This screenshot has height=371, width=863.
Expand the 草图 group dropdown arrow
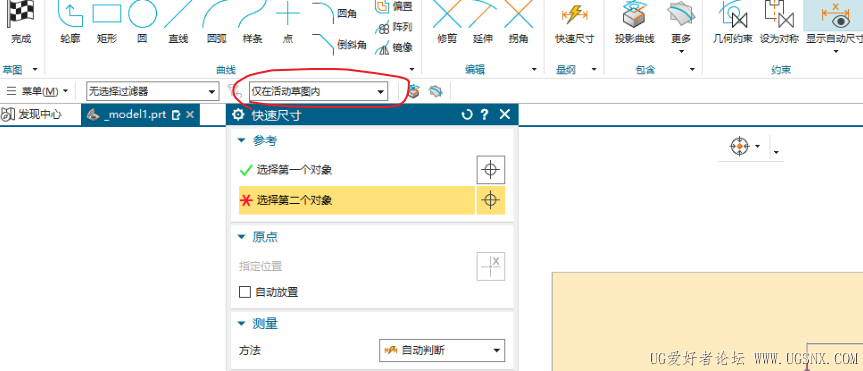pyautogui.click(x=35, y=69)
